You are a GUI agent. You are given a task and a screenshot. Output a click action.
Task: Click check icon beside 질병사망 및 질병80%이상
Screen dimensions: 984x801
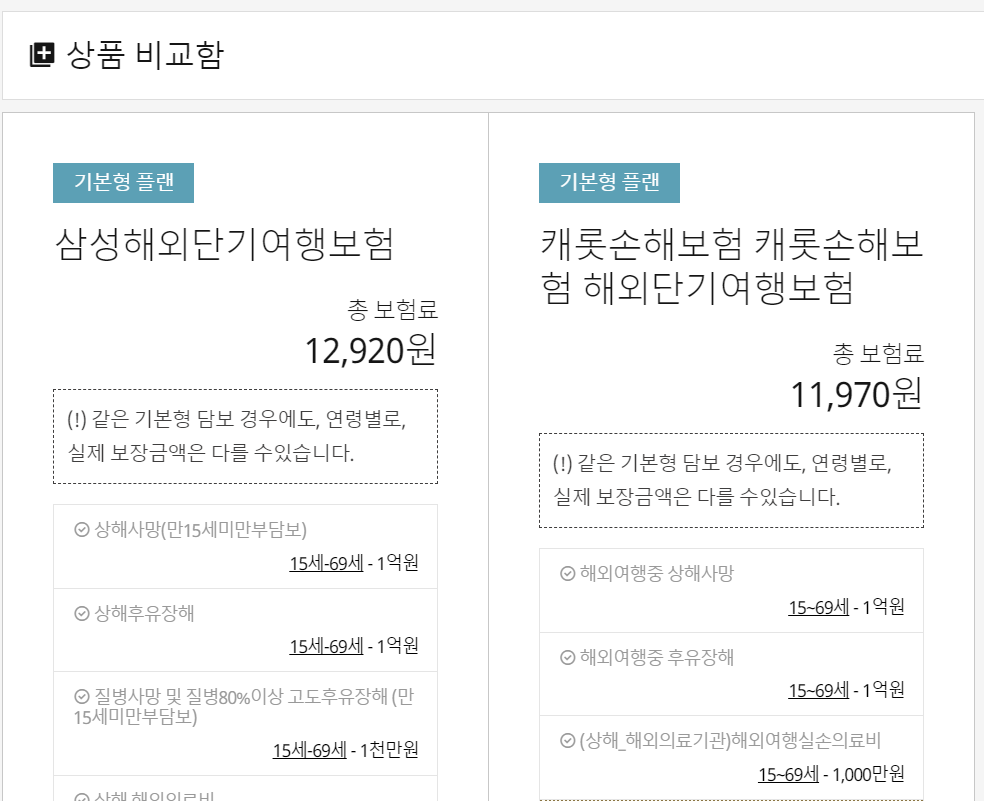click(82, 696)
